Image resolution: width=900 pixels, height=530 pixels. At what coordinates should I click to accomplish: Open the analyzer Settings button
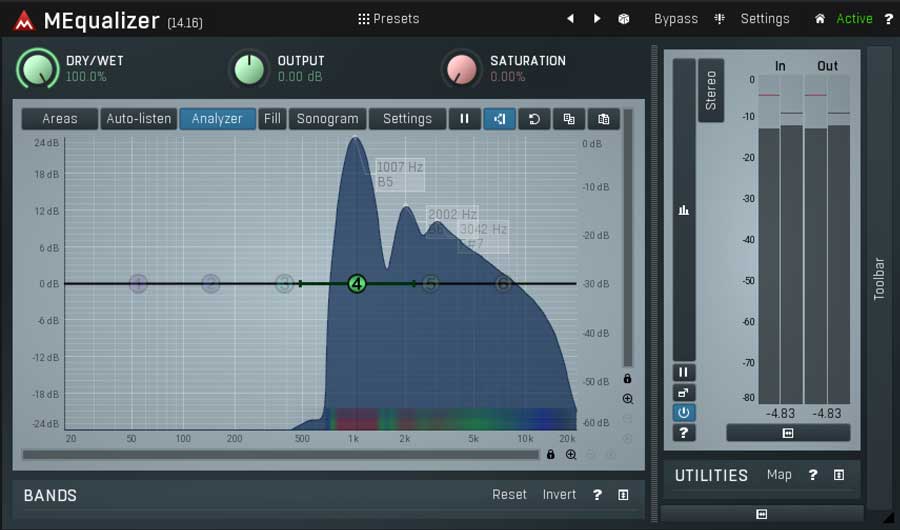coord(407,119)
